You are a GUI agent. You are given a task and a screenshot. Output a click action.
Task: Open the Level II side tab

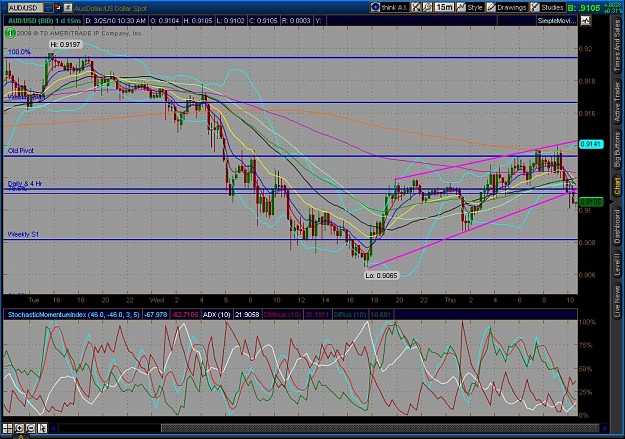click(617, 264)
